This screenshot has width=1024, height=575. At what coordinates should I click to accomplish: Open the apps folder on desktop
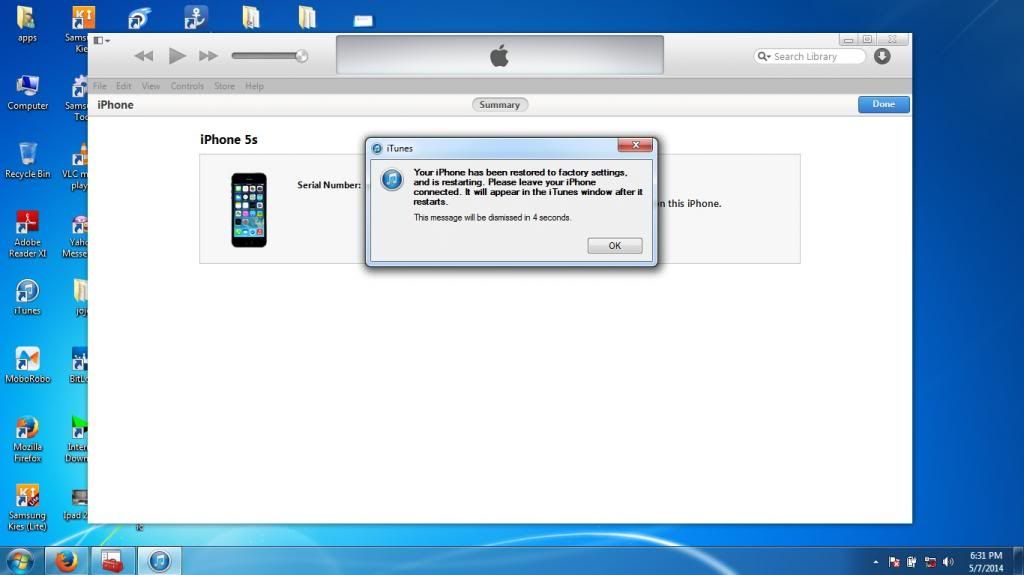click(27, 24)
